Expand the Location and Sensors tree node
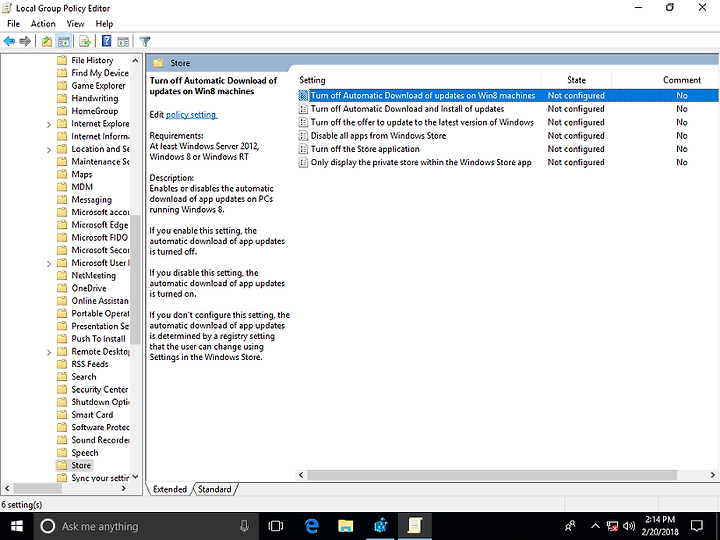 pyautogui.click(x=49, y=149)
